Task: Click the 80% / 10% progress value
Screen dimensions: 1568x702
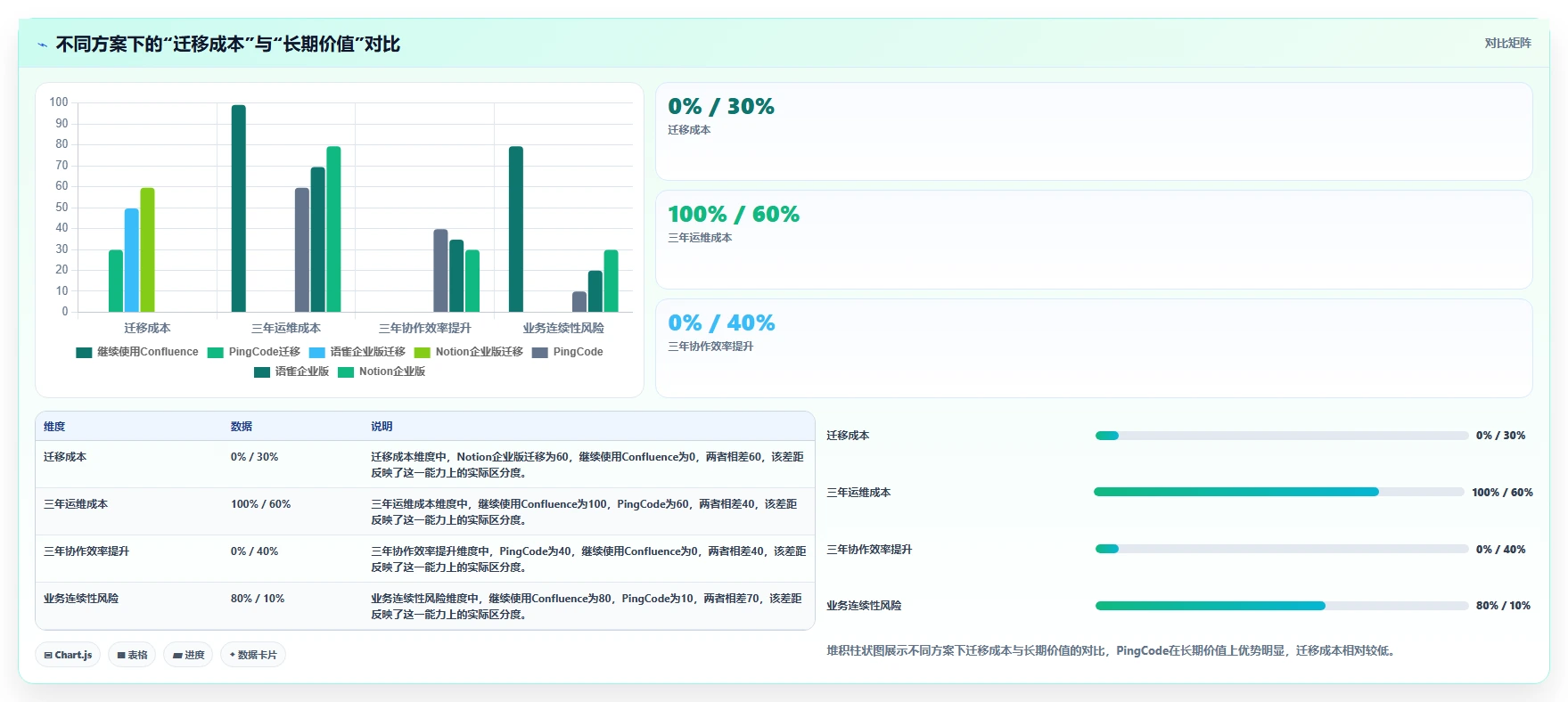Action: click(x=1503, y=606)
